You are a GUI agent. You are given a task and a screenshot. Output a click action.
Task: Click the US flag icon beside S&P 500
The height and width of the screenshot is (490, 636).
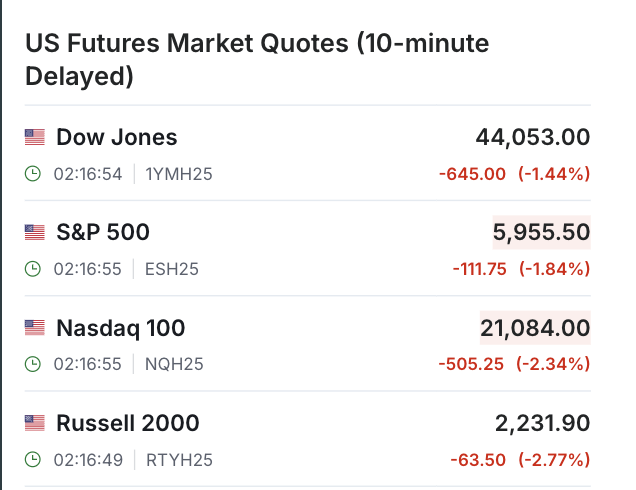35,233
